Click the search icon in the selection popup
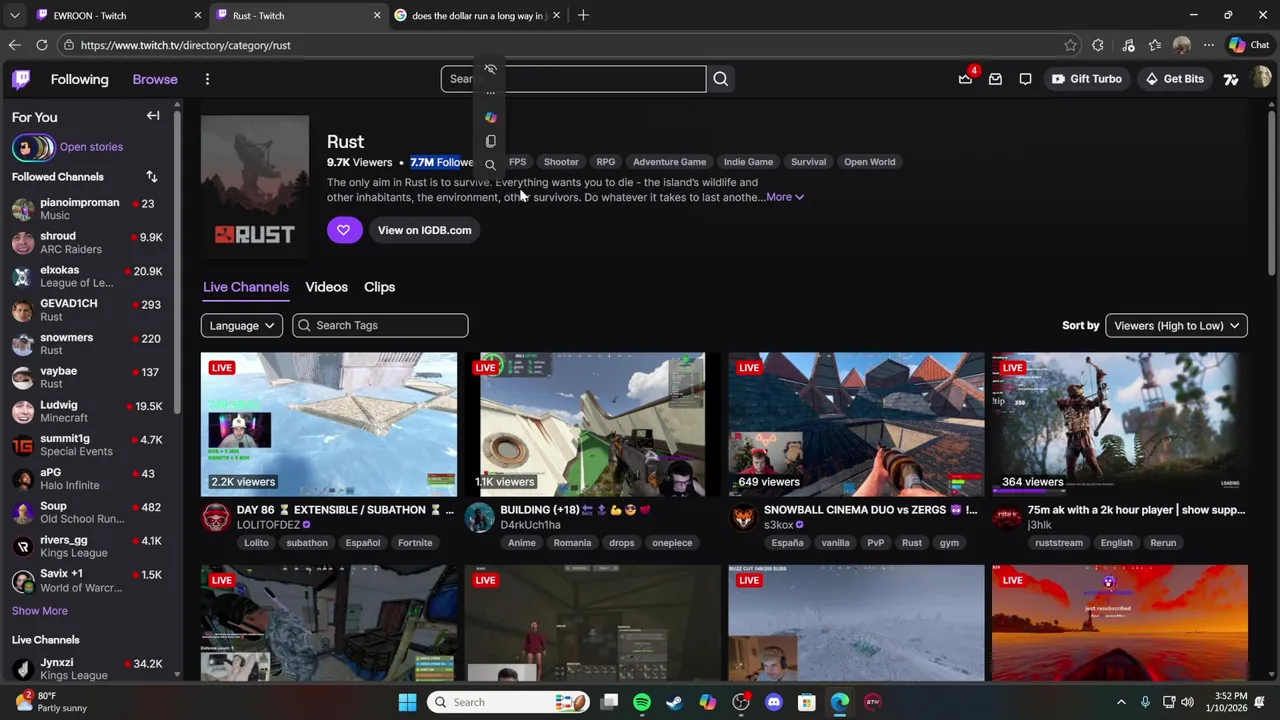Screen dimensions: 1280x720 coord(490,165)
